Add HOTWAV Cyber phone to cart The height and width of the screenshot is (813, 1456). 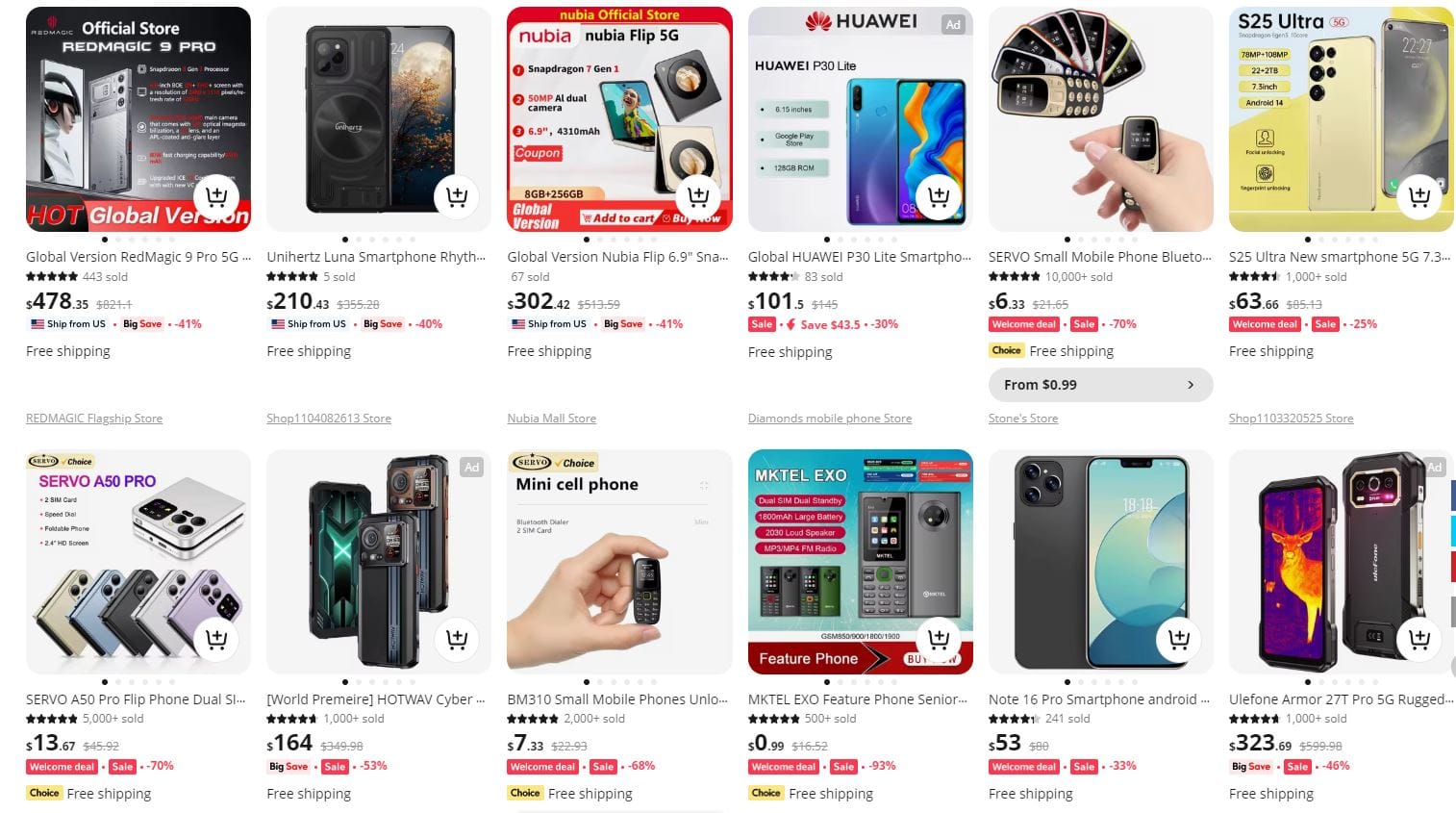click(x=457, y=639)
